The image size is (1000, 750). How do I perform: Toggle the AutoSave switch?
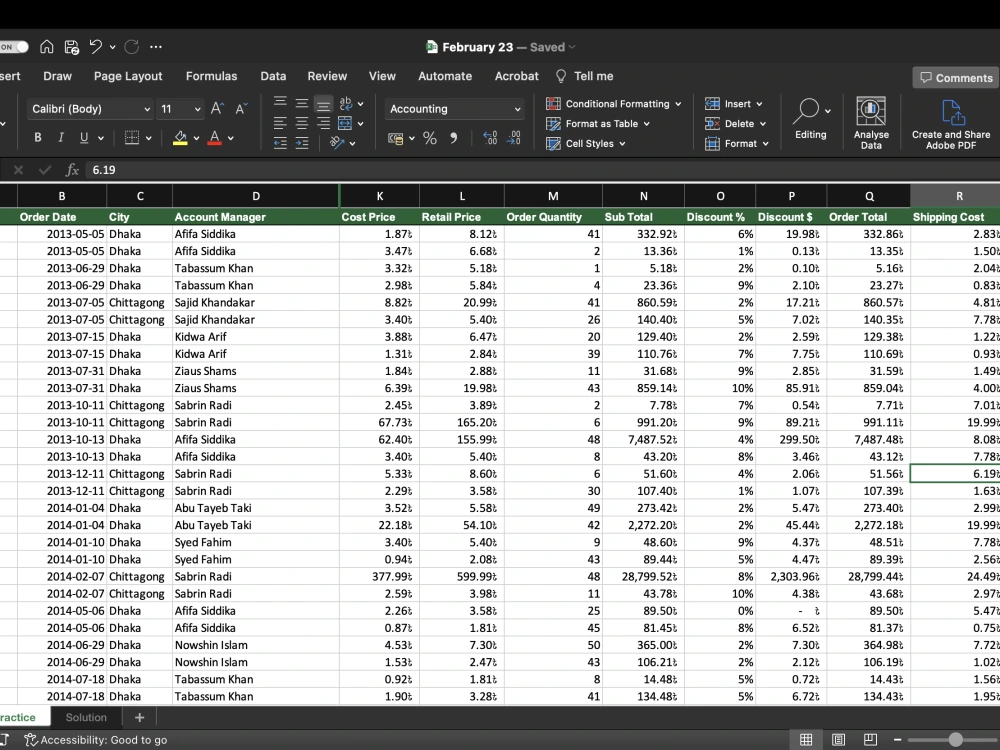[x=14, y=47]
